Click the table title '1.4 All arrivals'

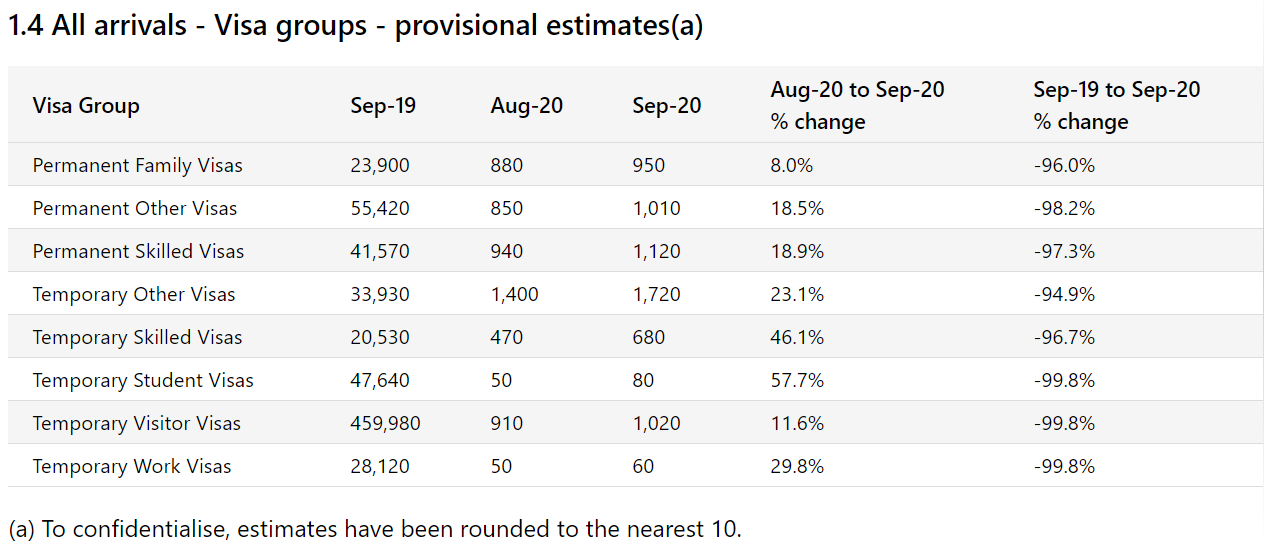[355, 25]
